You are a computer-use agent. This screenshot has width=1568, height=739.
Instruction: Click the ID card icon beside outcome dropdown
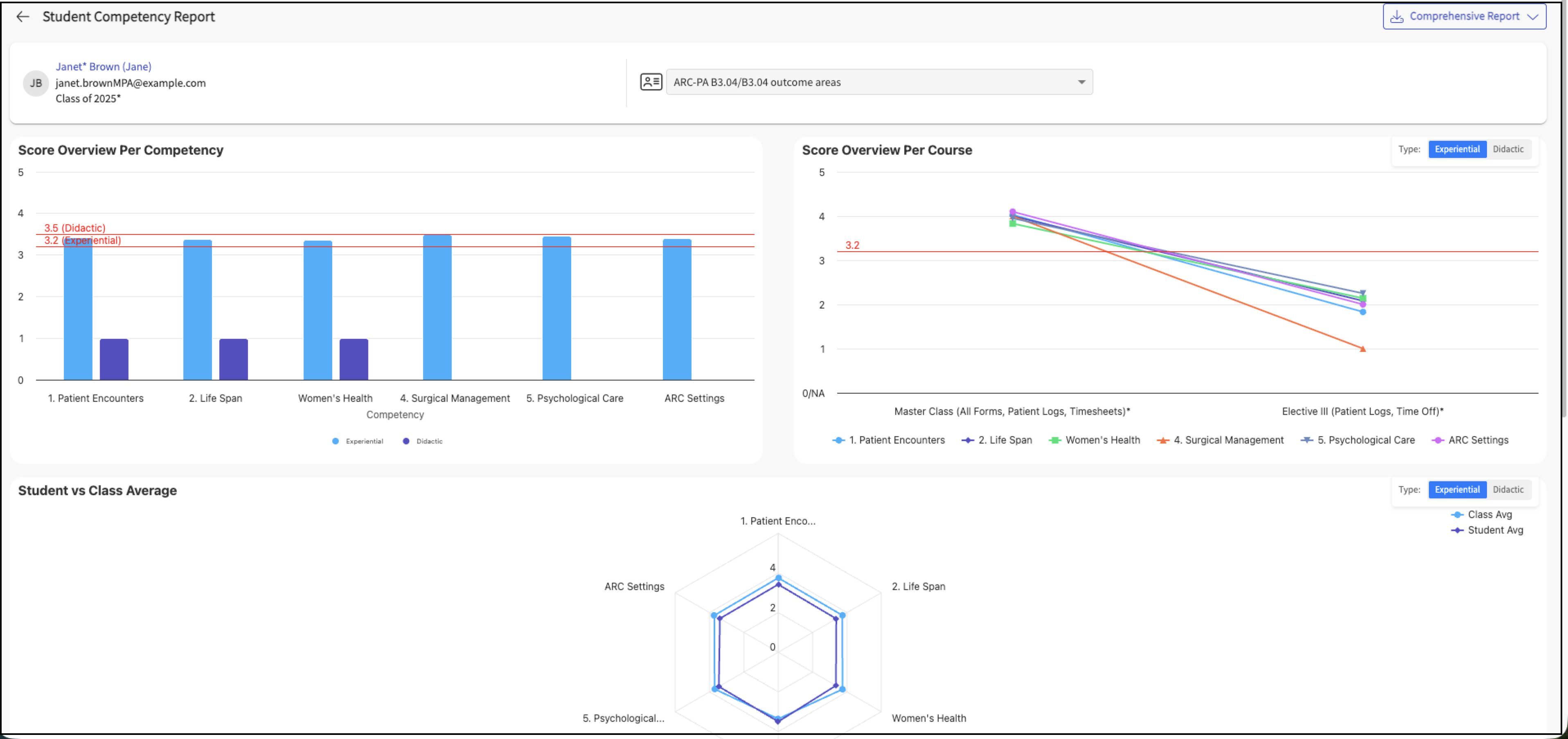(x=651, y=82)
